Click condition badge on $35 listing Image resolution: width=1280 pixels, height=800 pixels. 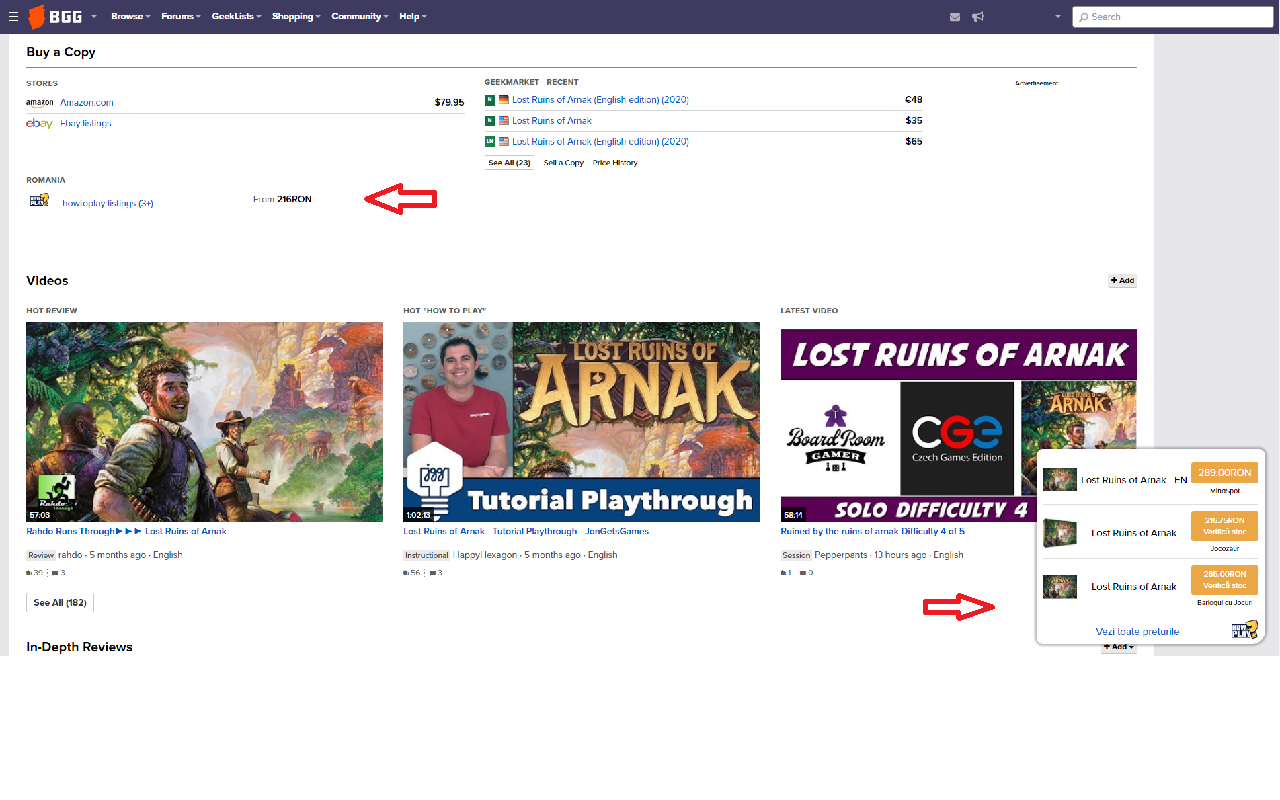tap(490, 120)
